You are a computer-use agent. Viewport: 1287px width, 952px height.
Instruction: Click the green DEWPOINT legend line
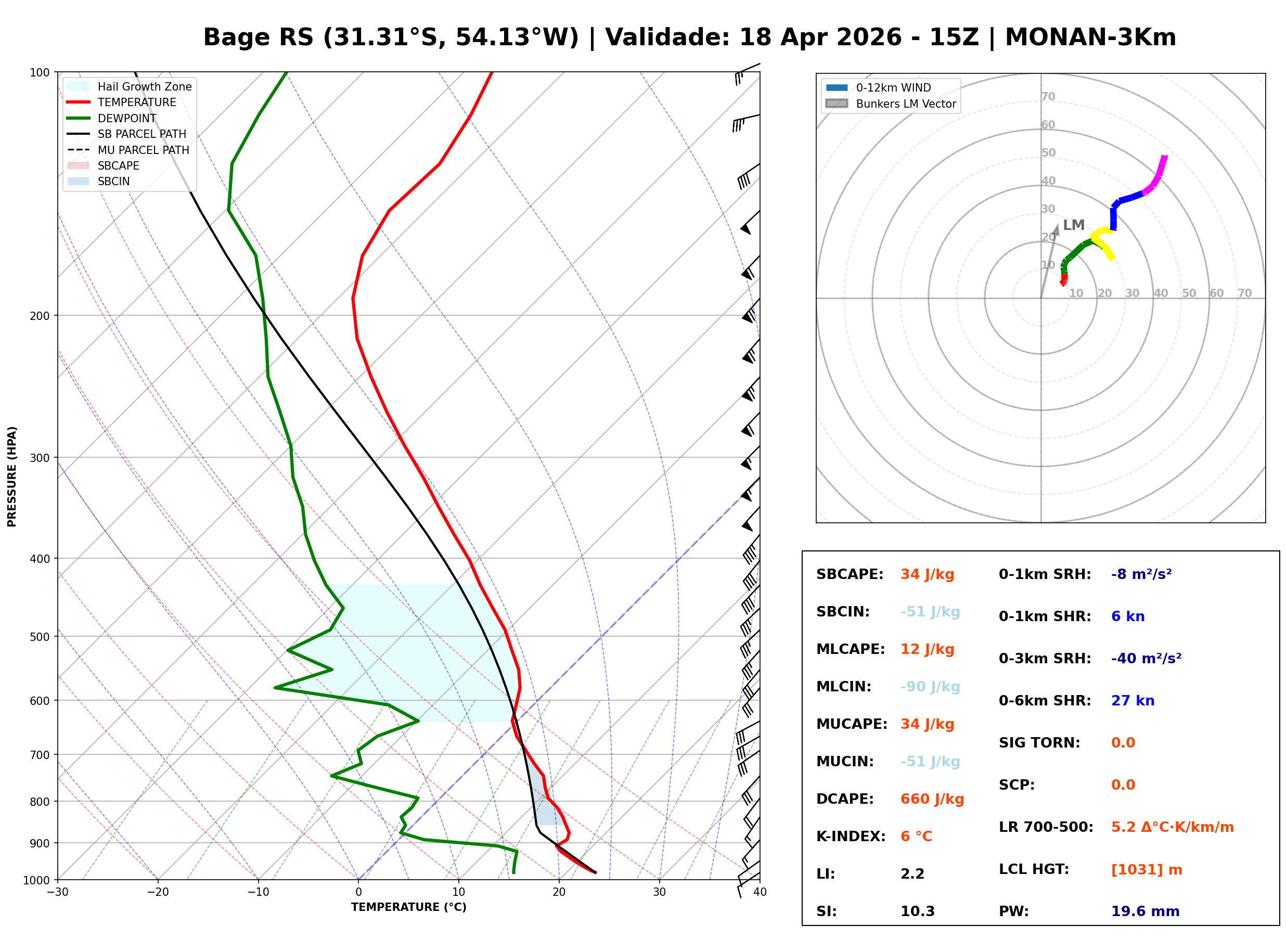tap(79, 118)
